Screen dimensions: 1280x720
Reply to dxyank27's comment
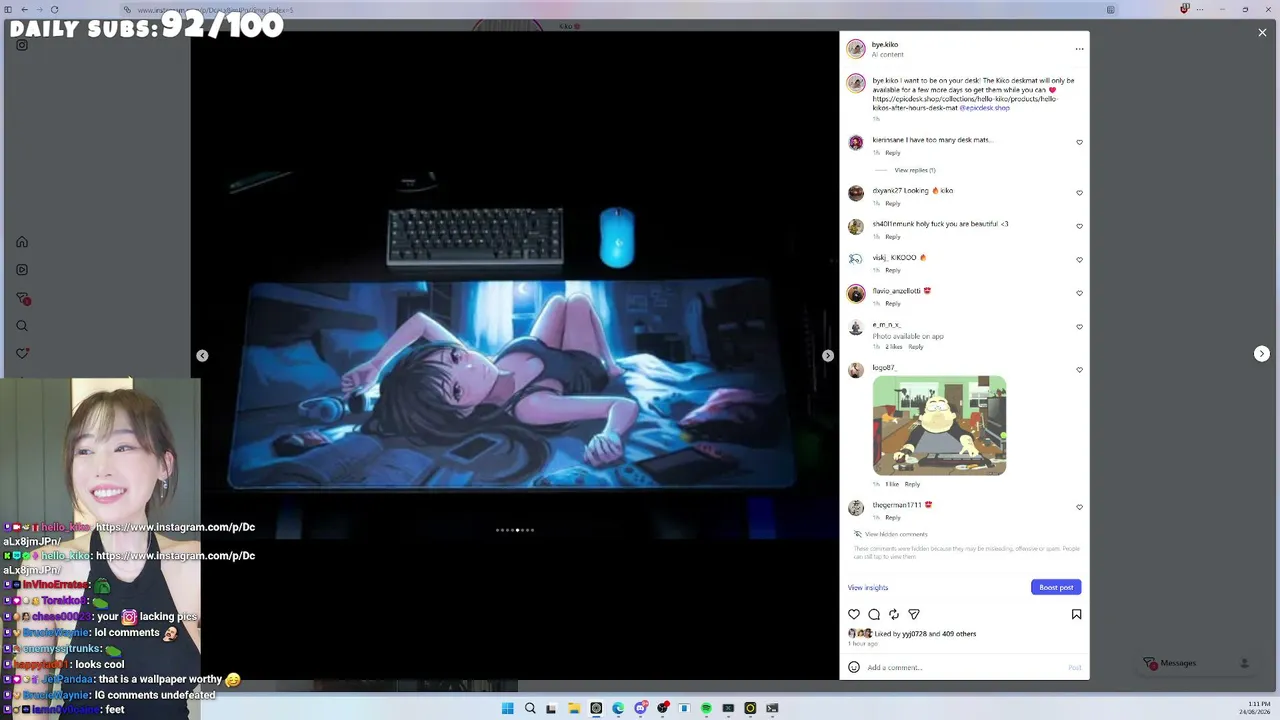893,203
